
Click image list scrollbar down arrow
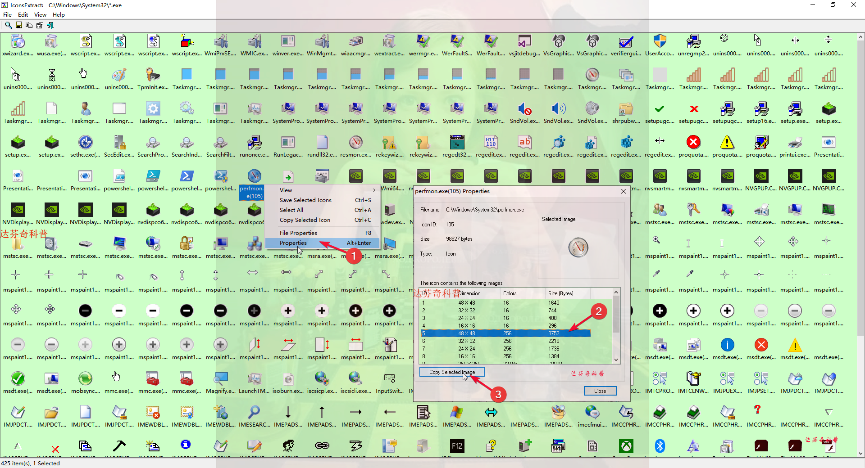(616, 359)
